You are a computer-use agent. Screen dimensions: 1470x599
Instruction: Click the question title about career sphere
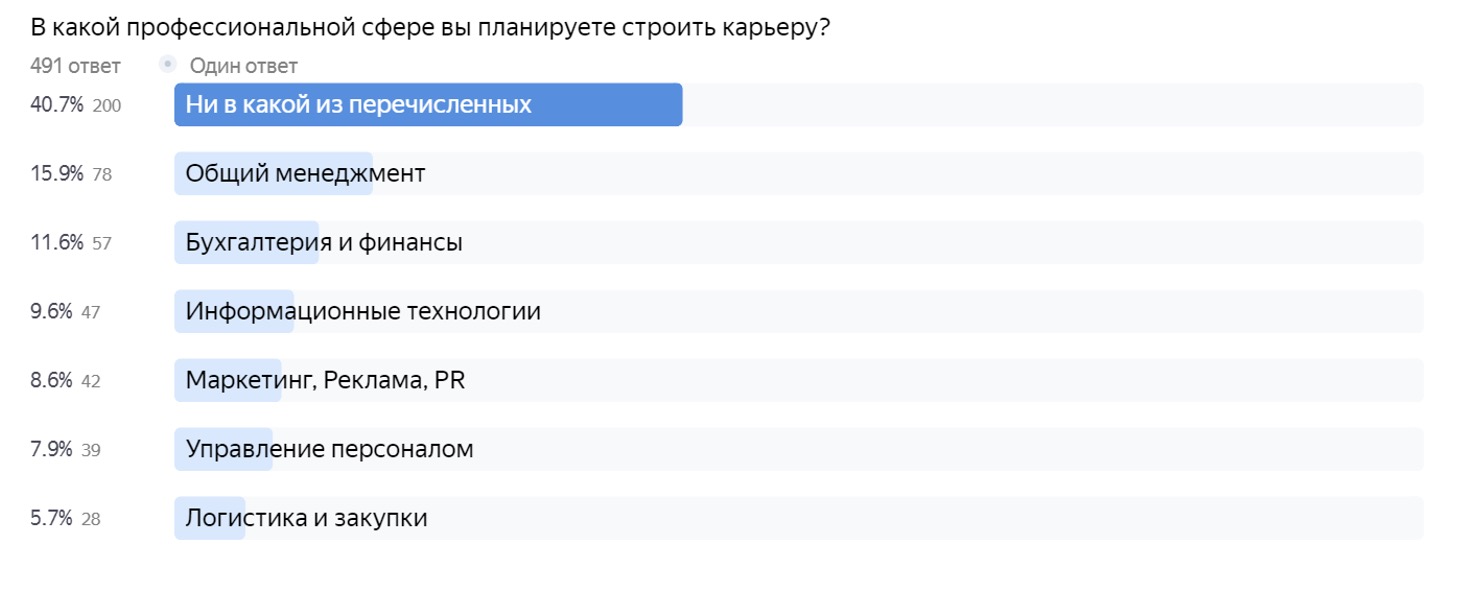coord(431,27)
